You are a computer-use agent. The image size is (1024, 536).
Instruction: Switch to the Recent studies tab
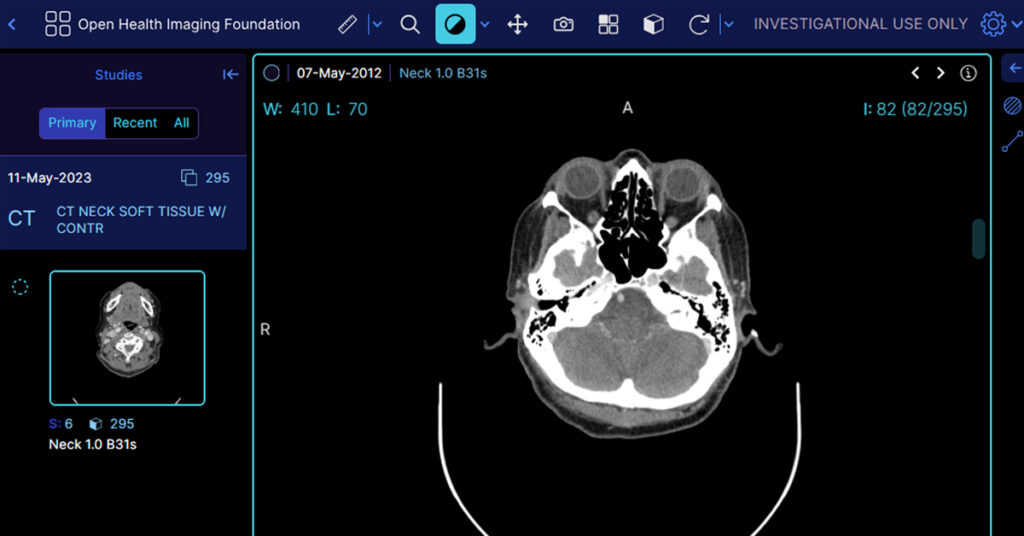coord(135,123)
